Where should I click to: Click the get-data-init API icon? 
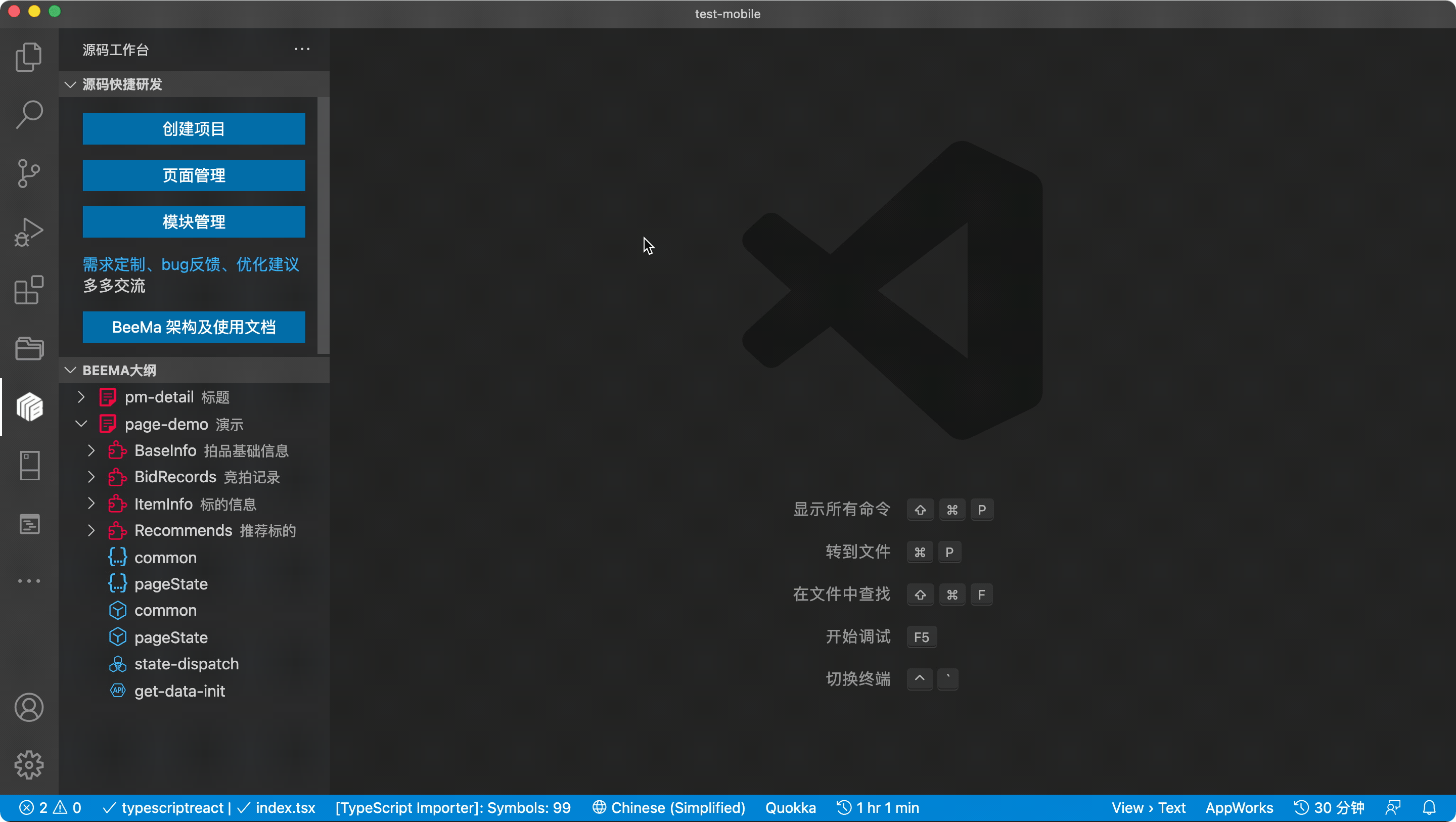[x=117, y=690]
